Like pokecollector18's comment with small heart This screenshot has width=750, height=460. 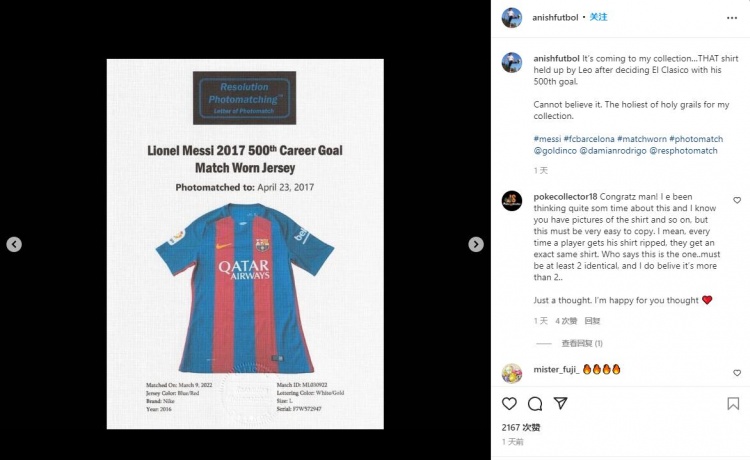point(737,200)
